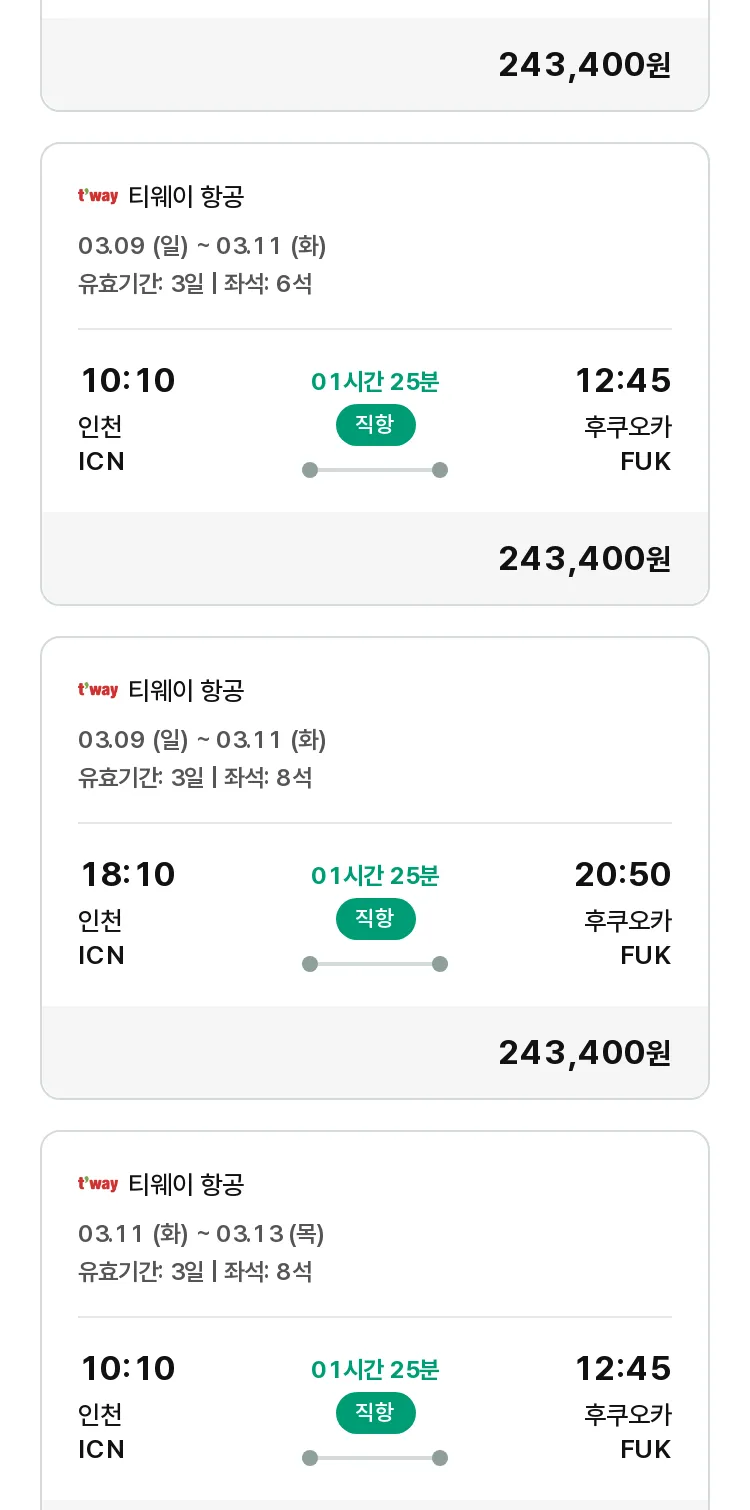
Task: Tap the 직항 badge on 18:10 flight
Action: (x=375, y=919)
